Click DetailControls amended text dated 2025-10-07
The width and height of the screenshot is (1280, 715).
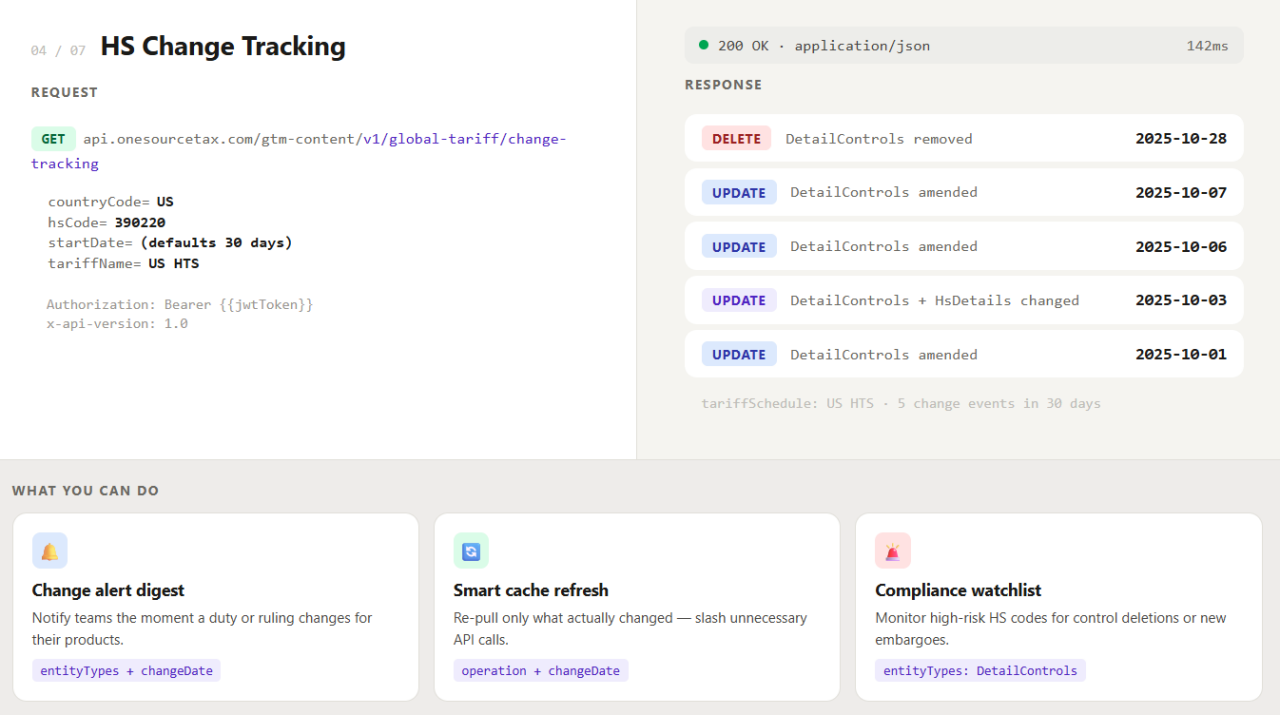click(x=884, y=193)
